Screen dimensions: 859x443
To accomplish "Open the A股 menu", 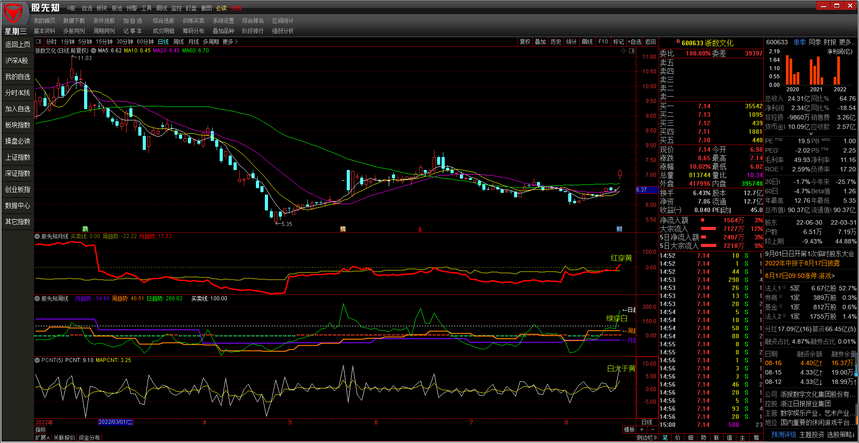I will click(x=71, y=9).
